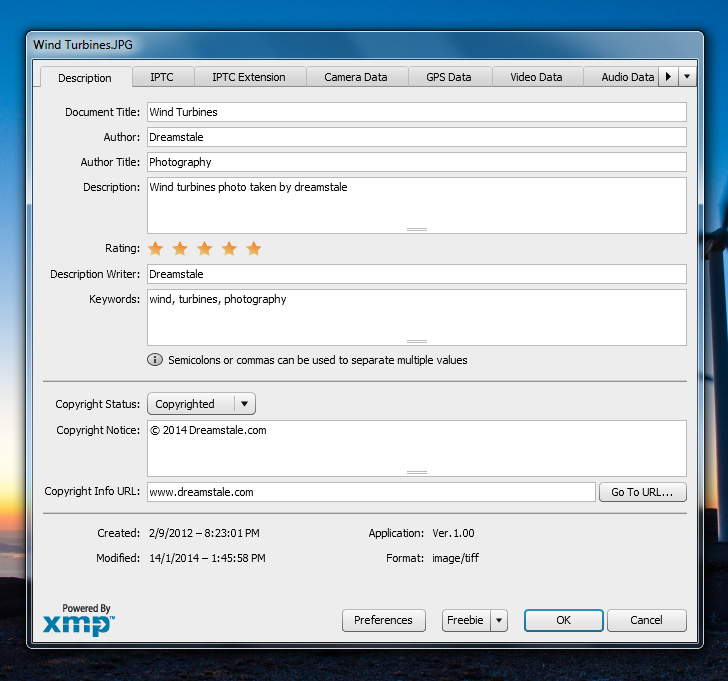Set rating to one star
Viewport: 728px width, 681px height.
pos(156,248)
